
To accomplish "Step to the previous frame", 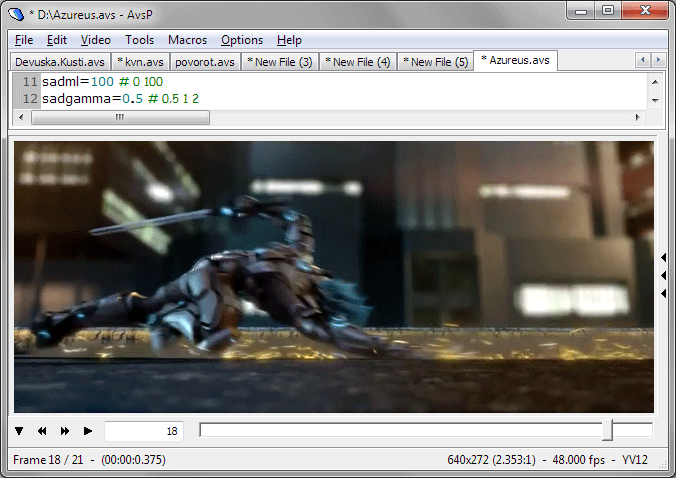I will click(42, 431).
